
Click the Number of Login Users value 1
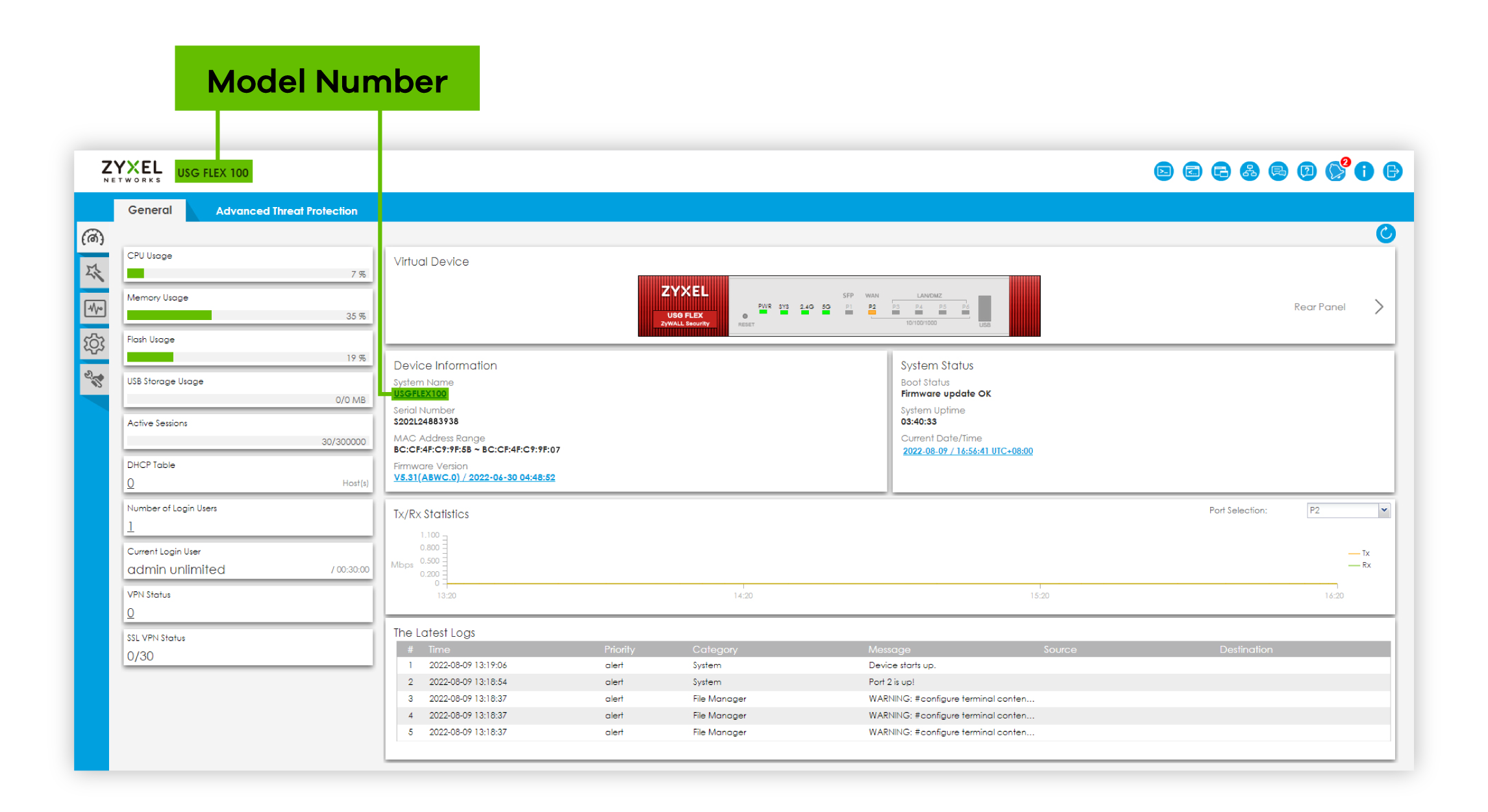click(130, 526)
